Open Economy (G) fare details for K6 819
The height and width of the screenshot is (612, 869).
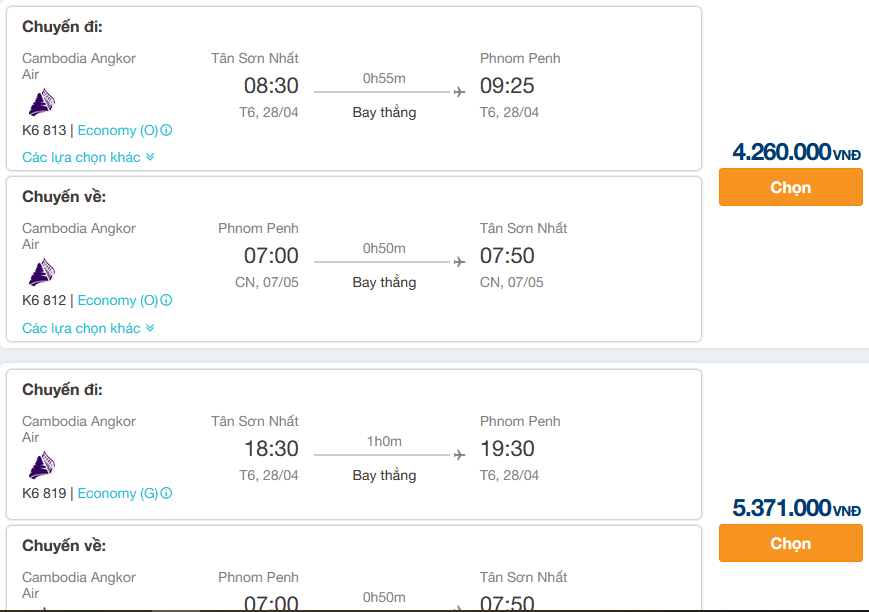(x=117, y=493)
